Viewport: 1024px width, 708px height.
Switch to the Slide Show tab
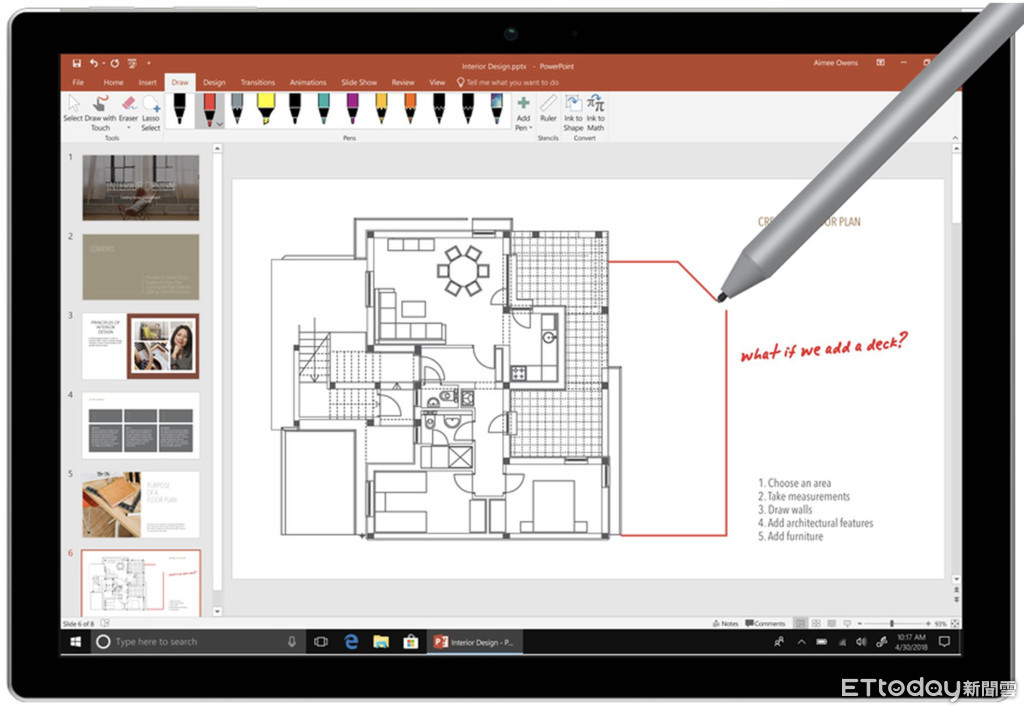[x=359, y=82]
